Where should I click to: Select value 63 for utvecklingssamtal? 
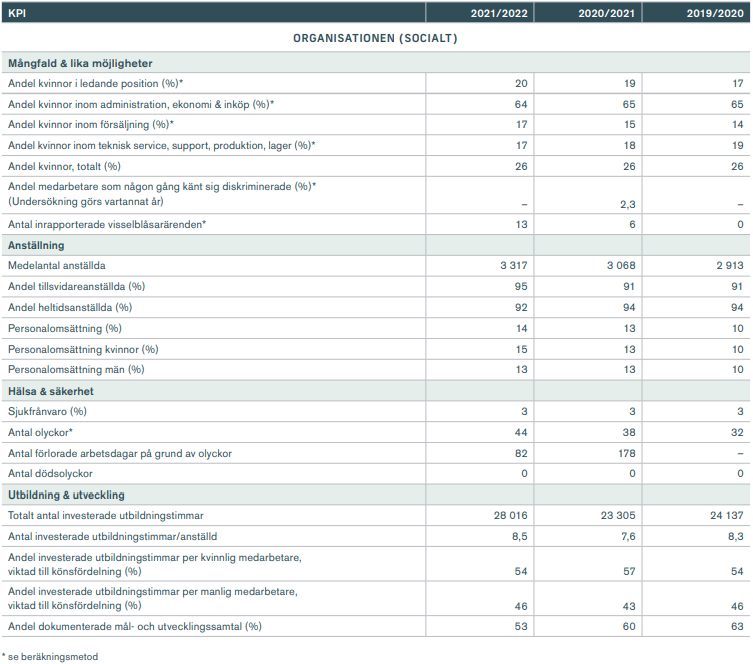[737, 627]
